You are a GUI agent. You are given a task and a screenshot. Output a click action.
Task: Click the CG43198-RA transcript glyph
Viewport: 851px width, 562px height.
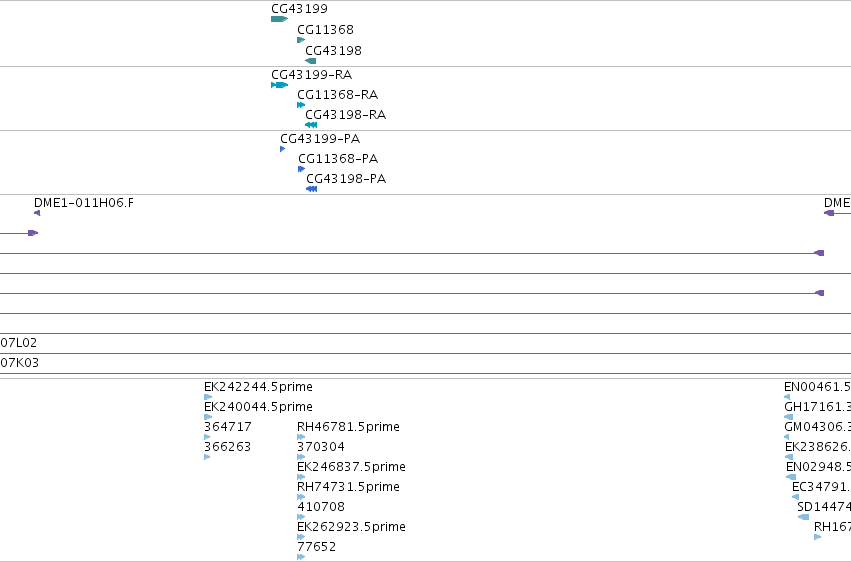click(311, 125)
